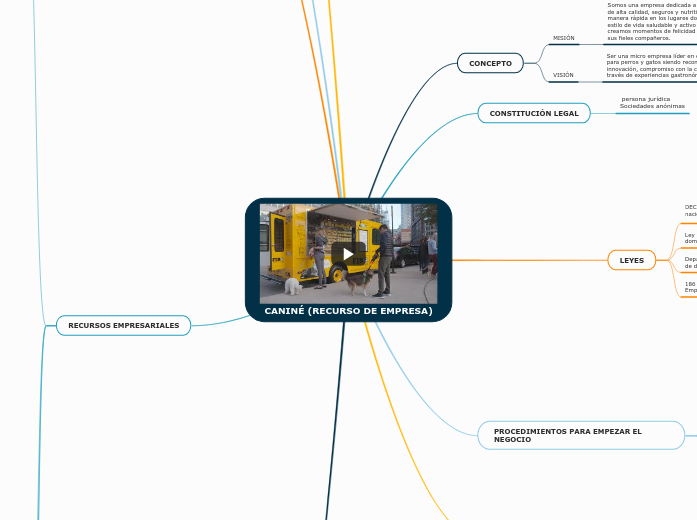Image resolution: width=697 pixels, height=520 pixels.
Task: Click the mission description paragraph starting 'Somos una empresa'
Action: 652,22
